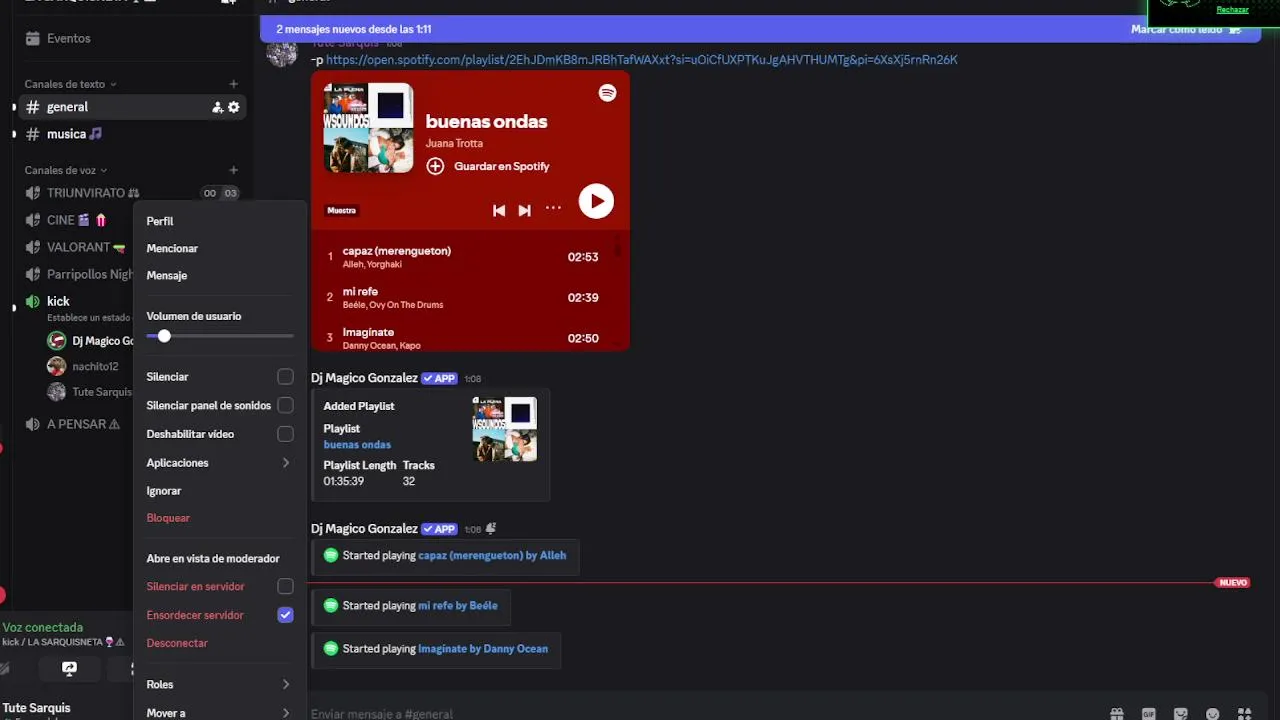Open the sticker picker icon
This screenshot has height=720, width=1280.
coord(1181,714)
